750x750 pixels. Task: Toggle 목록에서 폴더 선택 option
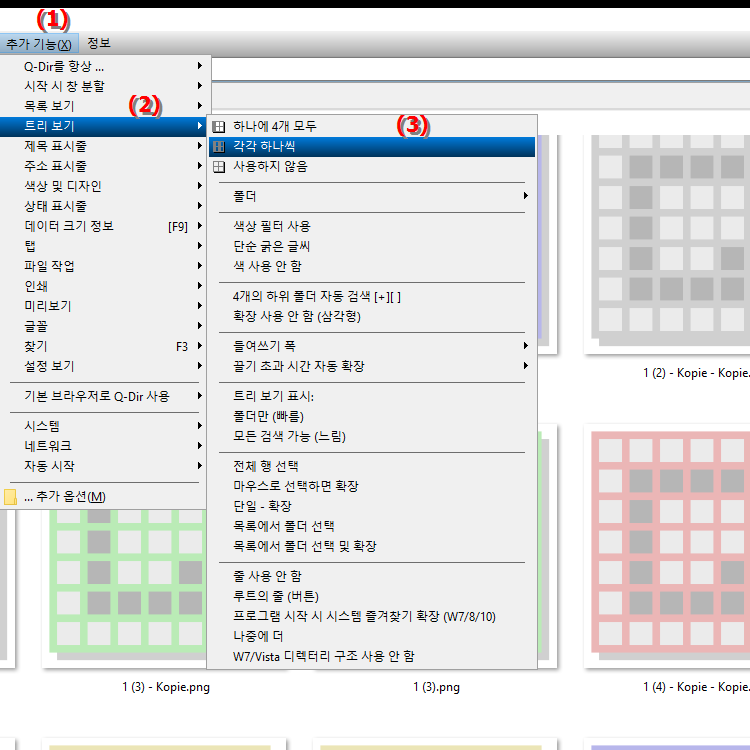pyautogui.click(x=372, y=526)
